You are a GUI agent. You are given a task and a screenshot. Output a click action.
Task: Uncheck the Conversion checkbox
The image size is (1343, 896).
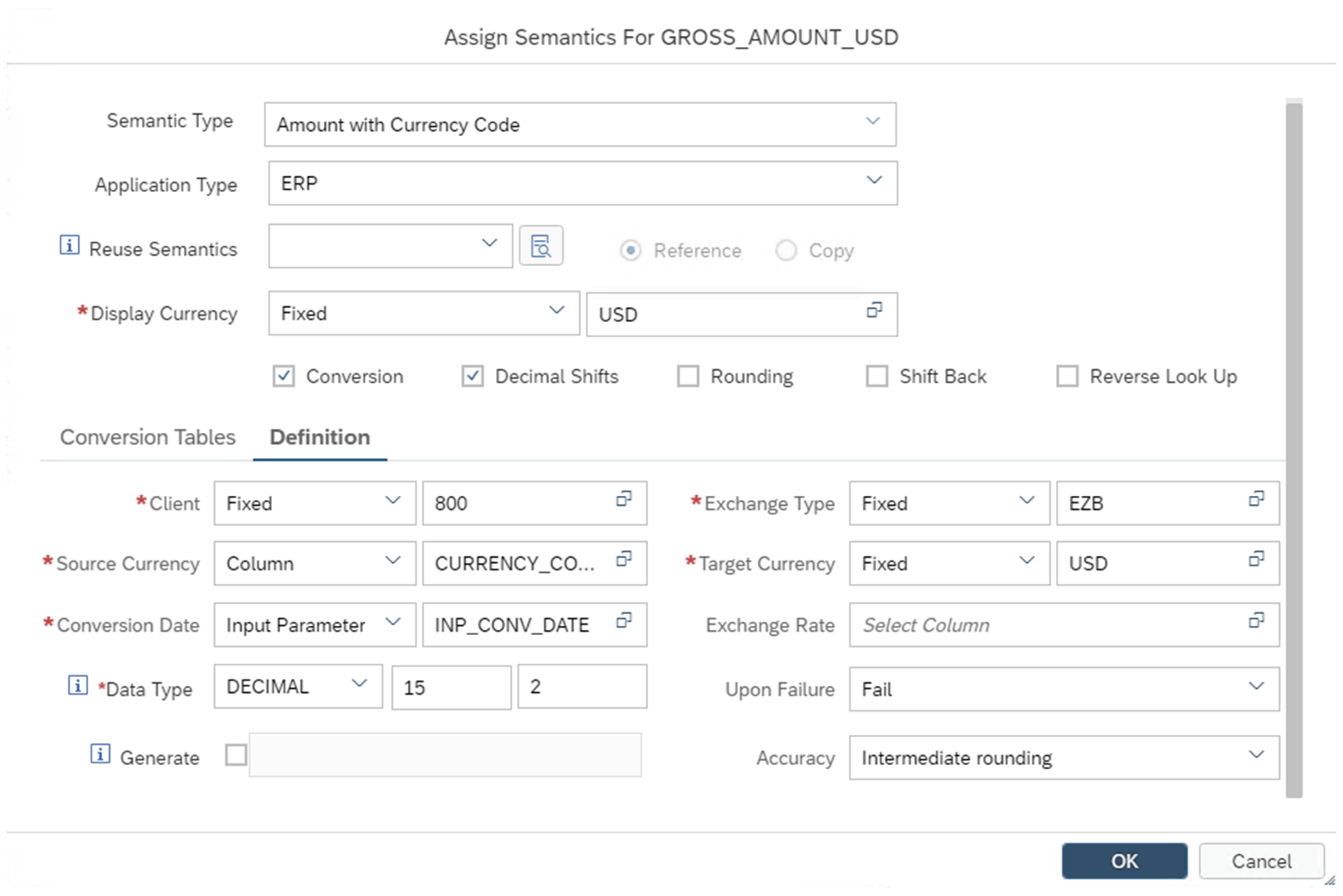coord(284,376)
